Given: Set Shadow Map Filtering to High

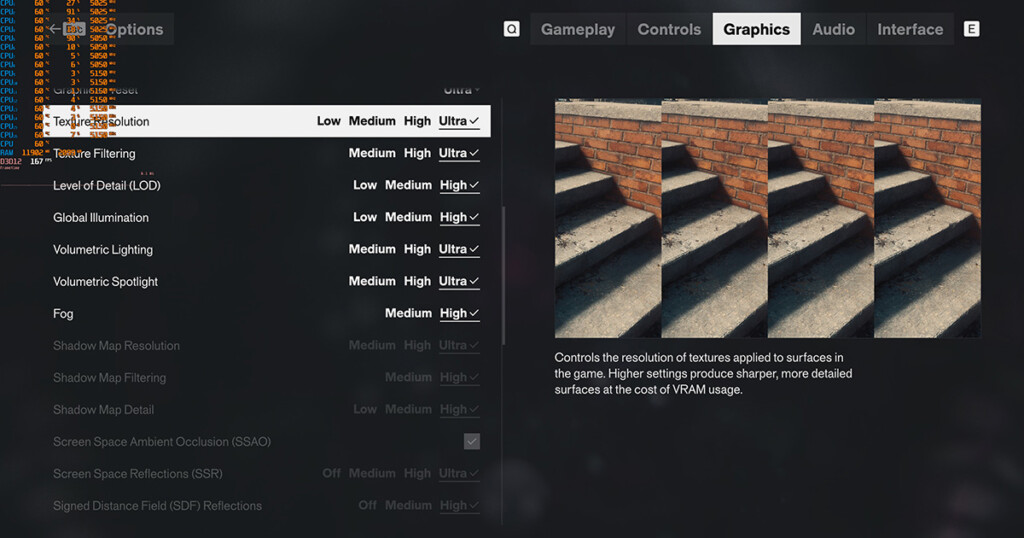Looking at the screenshot, I should 460,377.
